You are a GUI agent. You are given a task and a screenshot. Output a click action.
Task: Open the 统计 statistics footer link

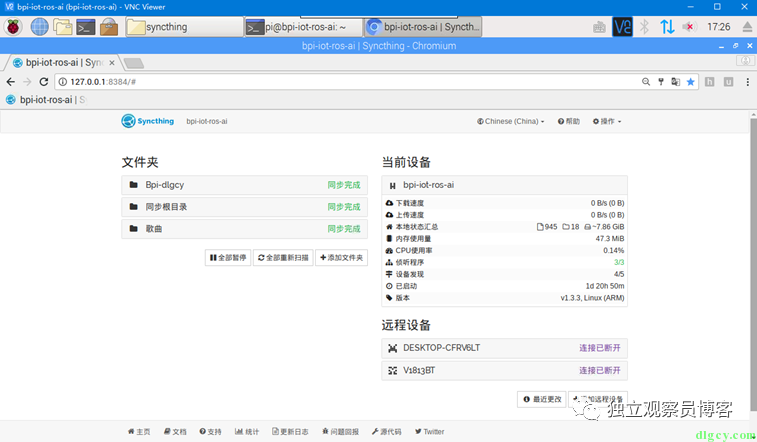(247, 431)
